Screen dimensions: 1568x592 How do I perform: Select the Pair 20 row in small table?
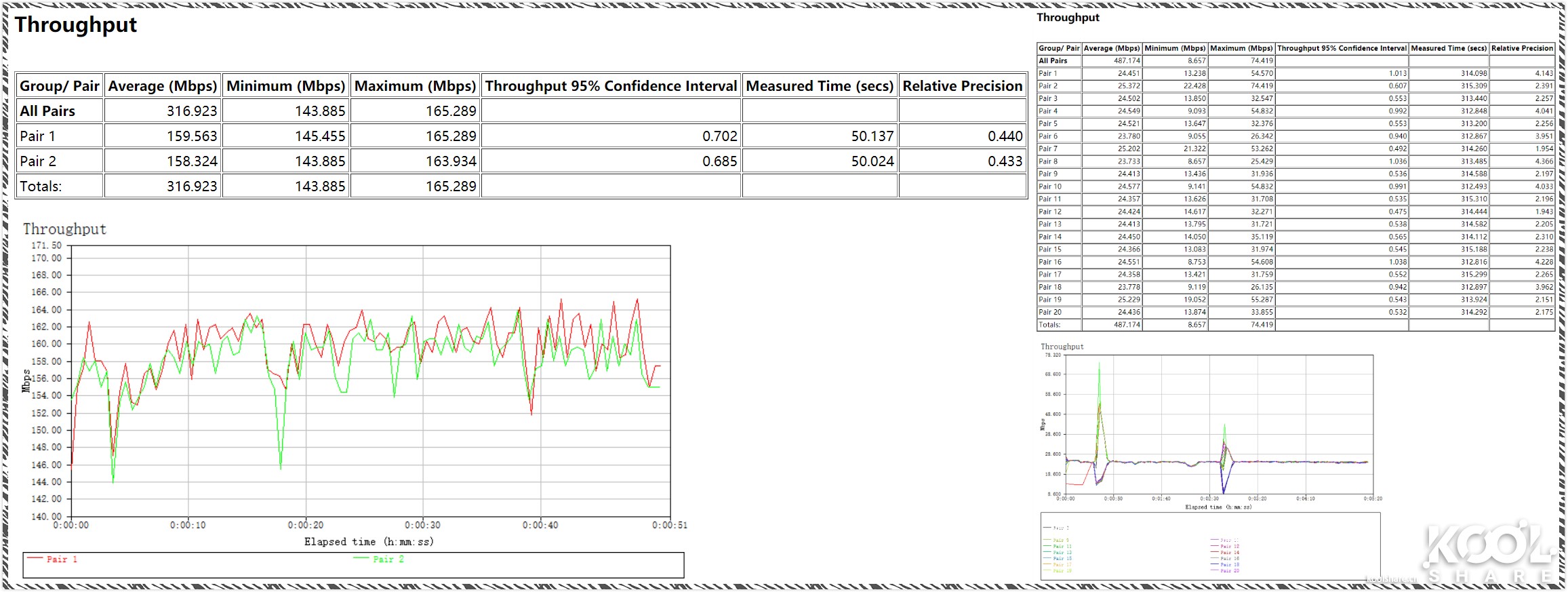pyautogui.click(x=1050, y=312)
